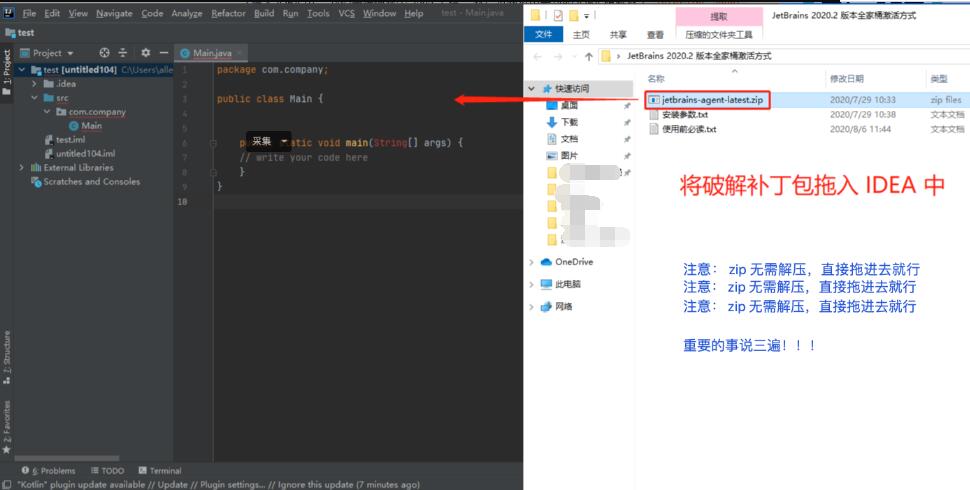Click the collapse all icon in Project panel
This screenshot has height=490, width=970.
pos(122,53)
